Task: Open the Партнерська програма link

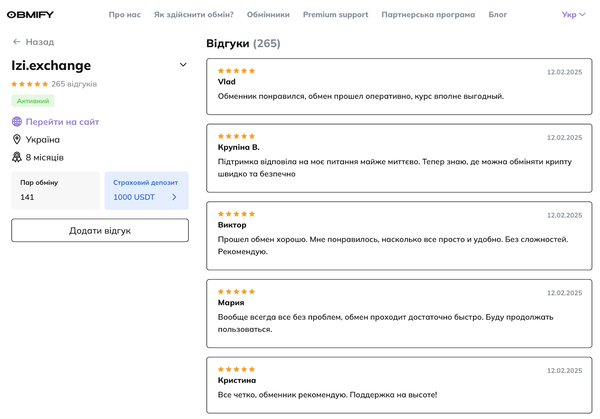Action: pos(428,15)
